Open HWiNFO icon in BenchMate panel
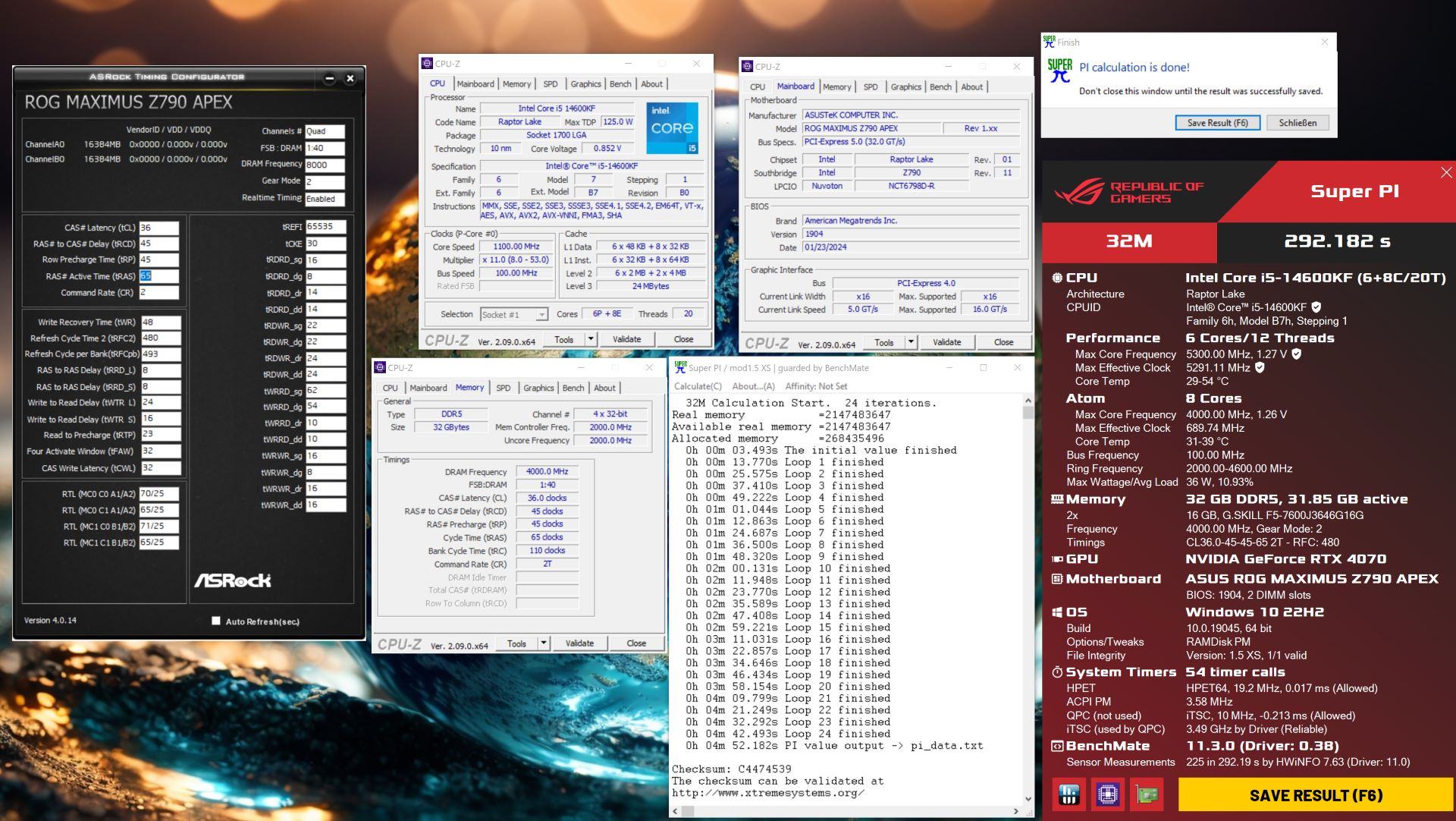Viewport: 1456px width, 821px height. pos(1069,795)
